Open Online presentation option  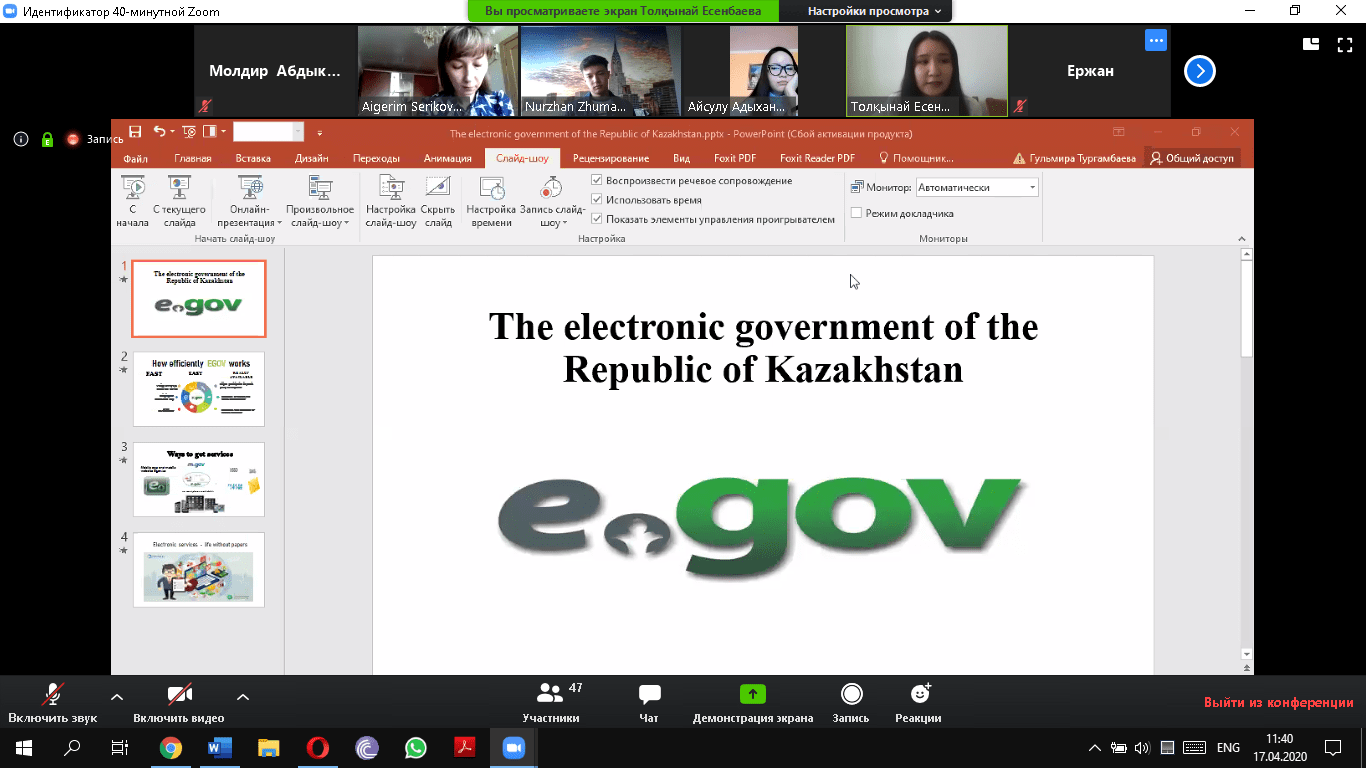click(x=249, y=201)
